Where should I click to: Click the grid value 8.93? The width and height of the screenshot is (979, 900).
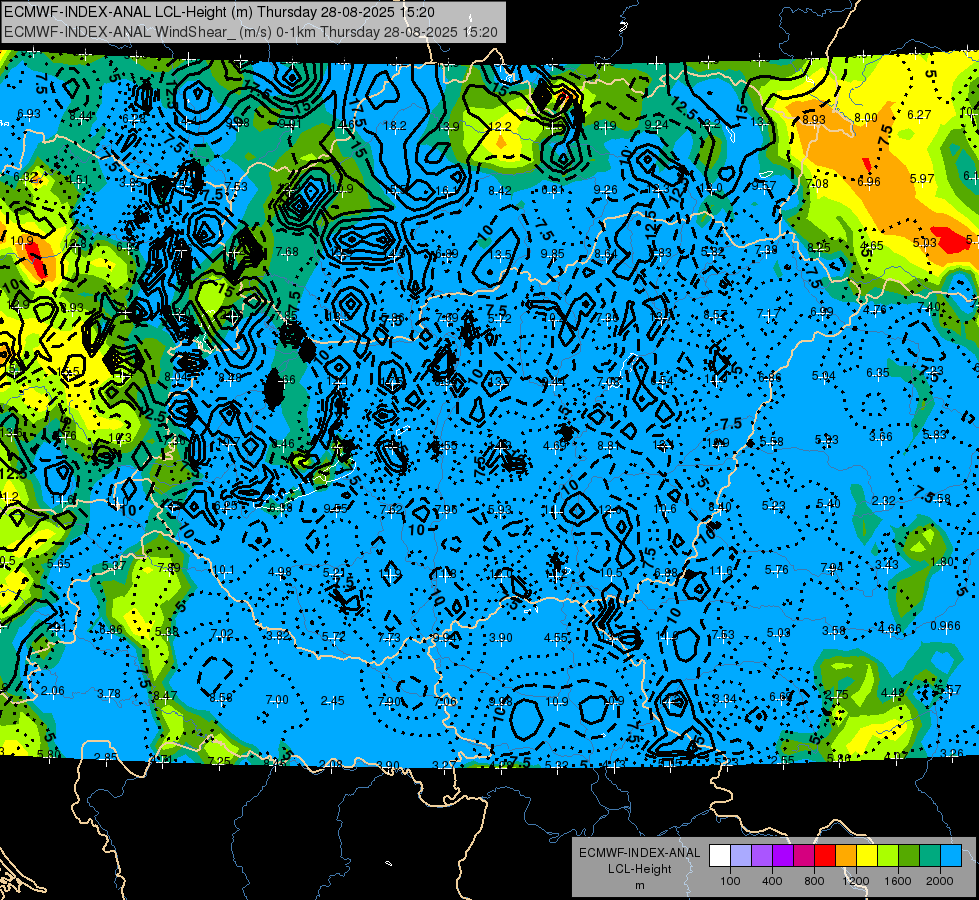tap(814, 119)
